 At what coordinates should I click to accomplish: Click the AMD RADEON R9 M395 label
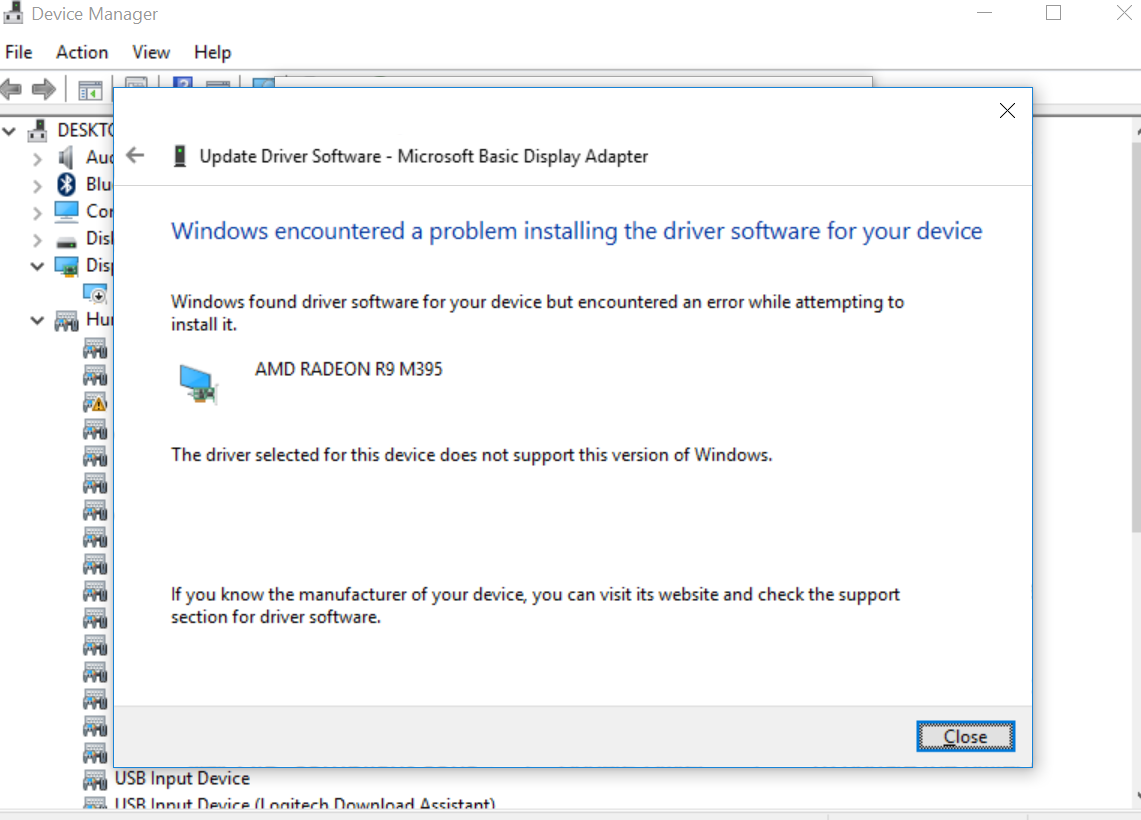[x=349, y=369]
